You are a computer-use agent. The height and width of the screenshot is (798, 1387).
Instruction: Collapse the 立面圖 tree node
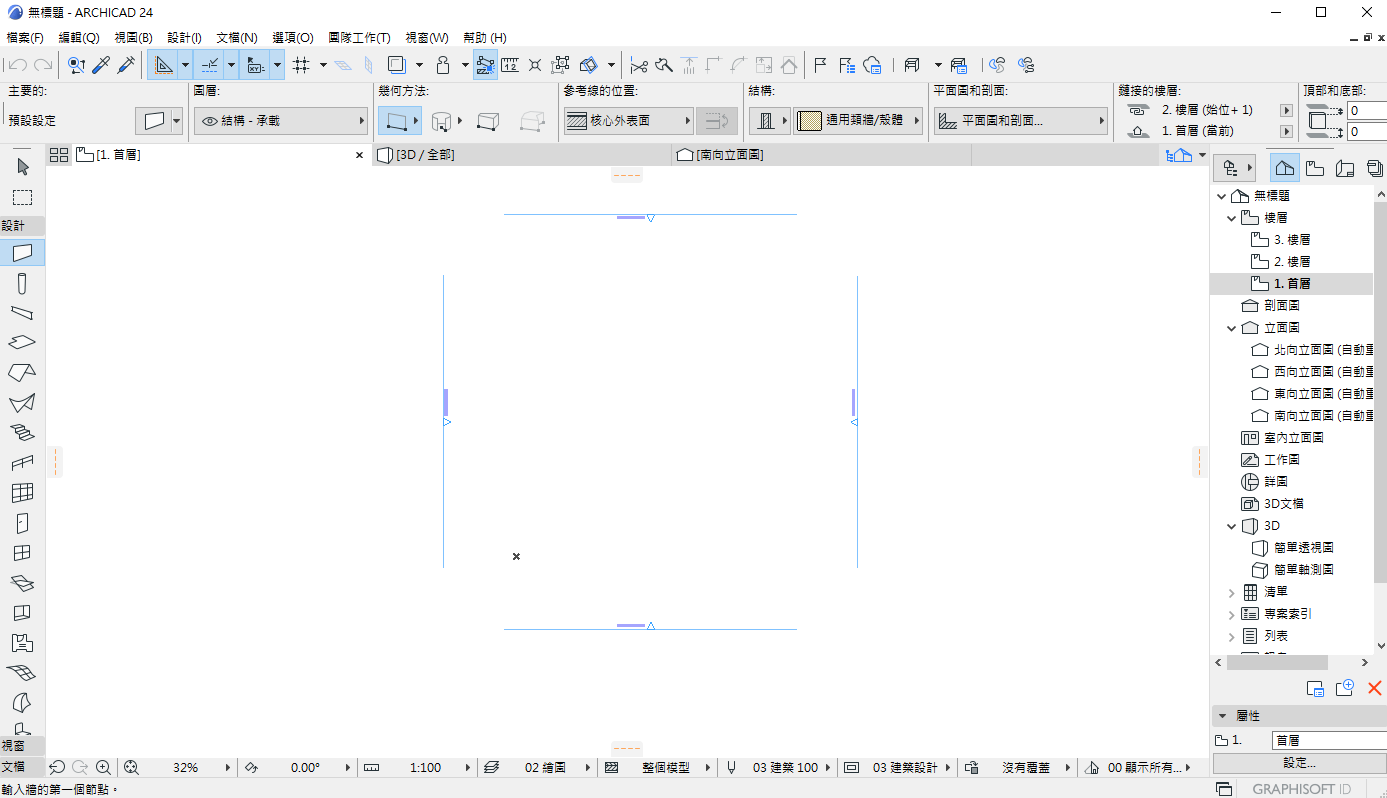pos(1232,328)
